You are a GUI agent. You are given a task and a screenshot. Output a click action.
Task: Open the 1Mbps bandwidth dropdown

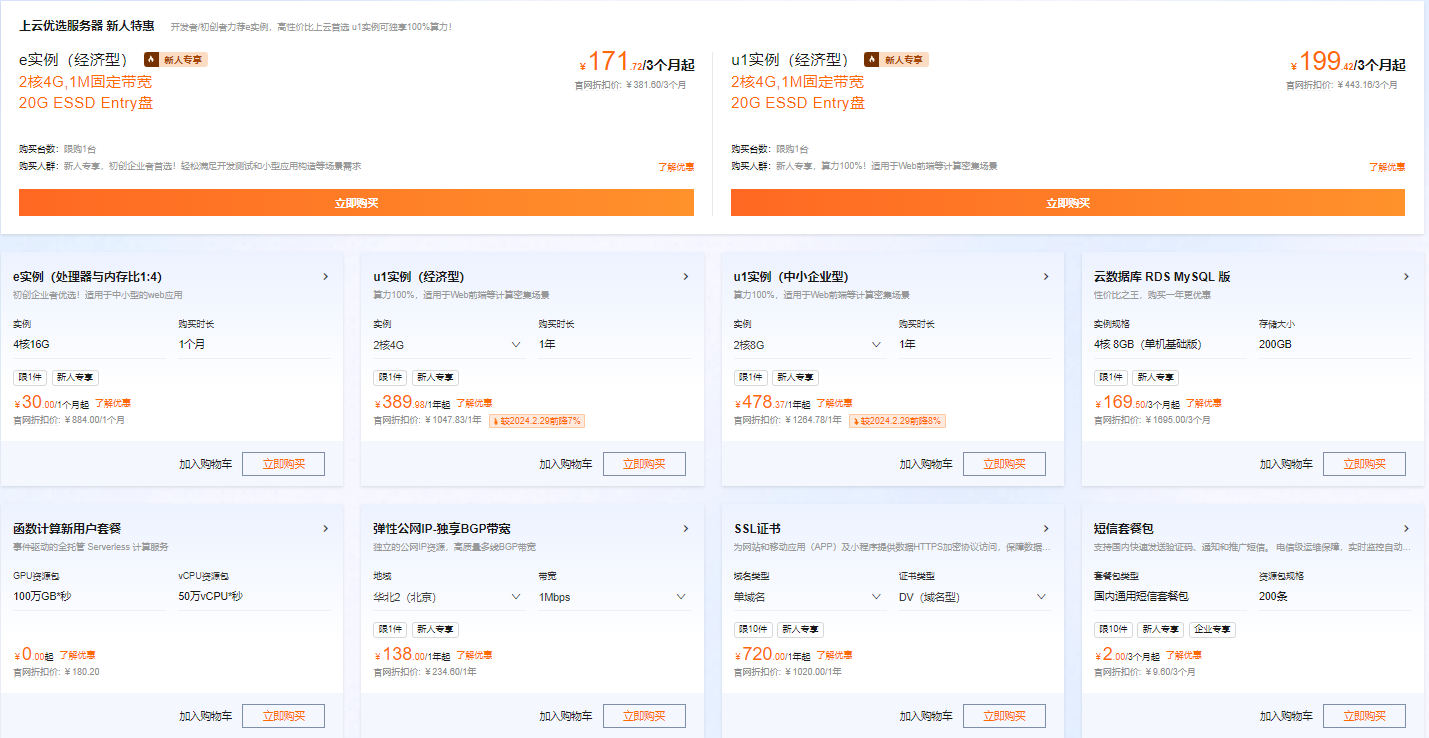(615, 597)
